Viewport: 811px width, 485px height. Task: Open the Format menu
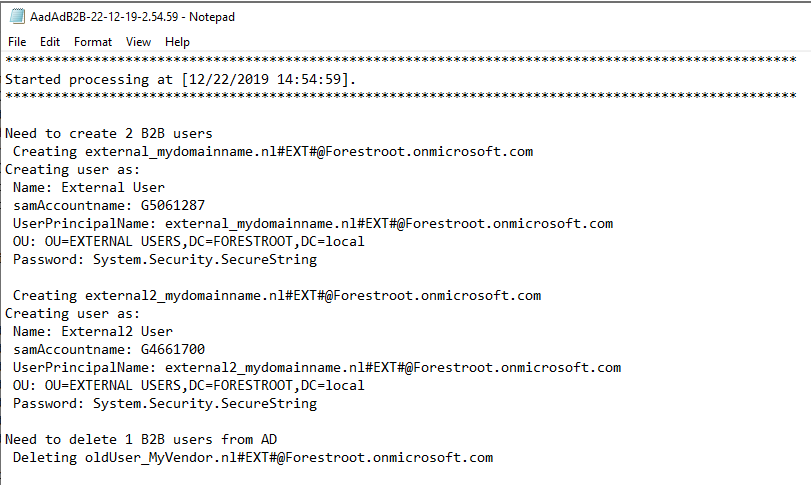[x=93, y=42]
